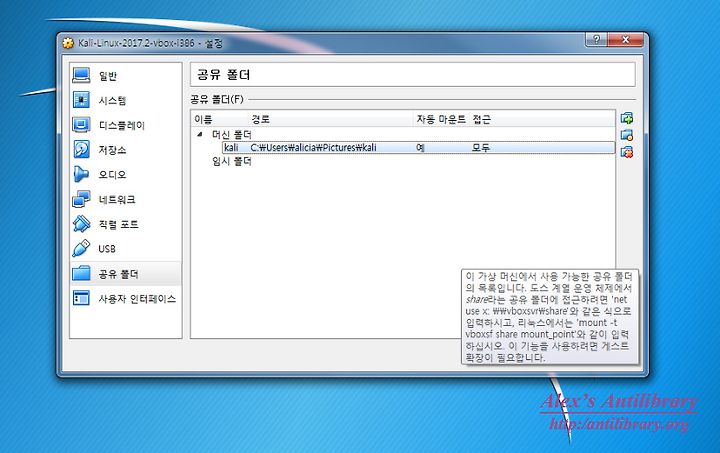Select the 공유 폴더 sidebar category

125,274
